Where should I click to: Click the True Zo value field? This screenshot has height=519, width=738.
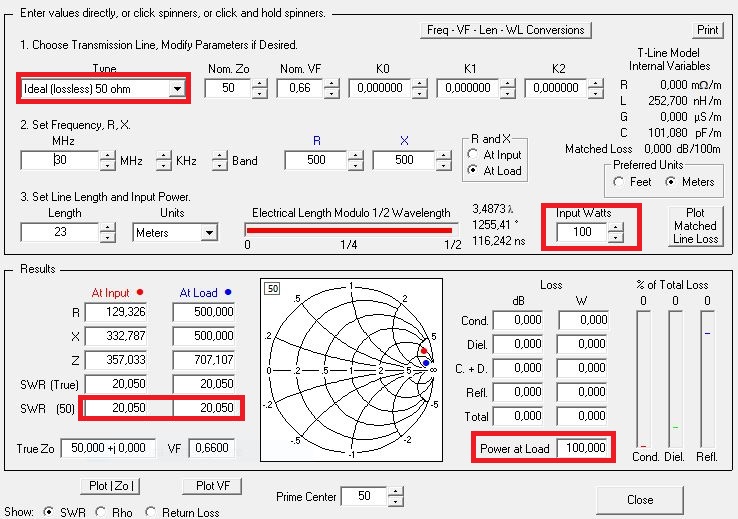point(108,448)
